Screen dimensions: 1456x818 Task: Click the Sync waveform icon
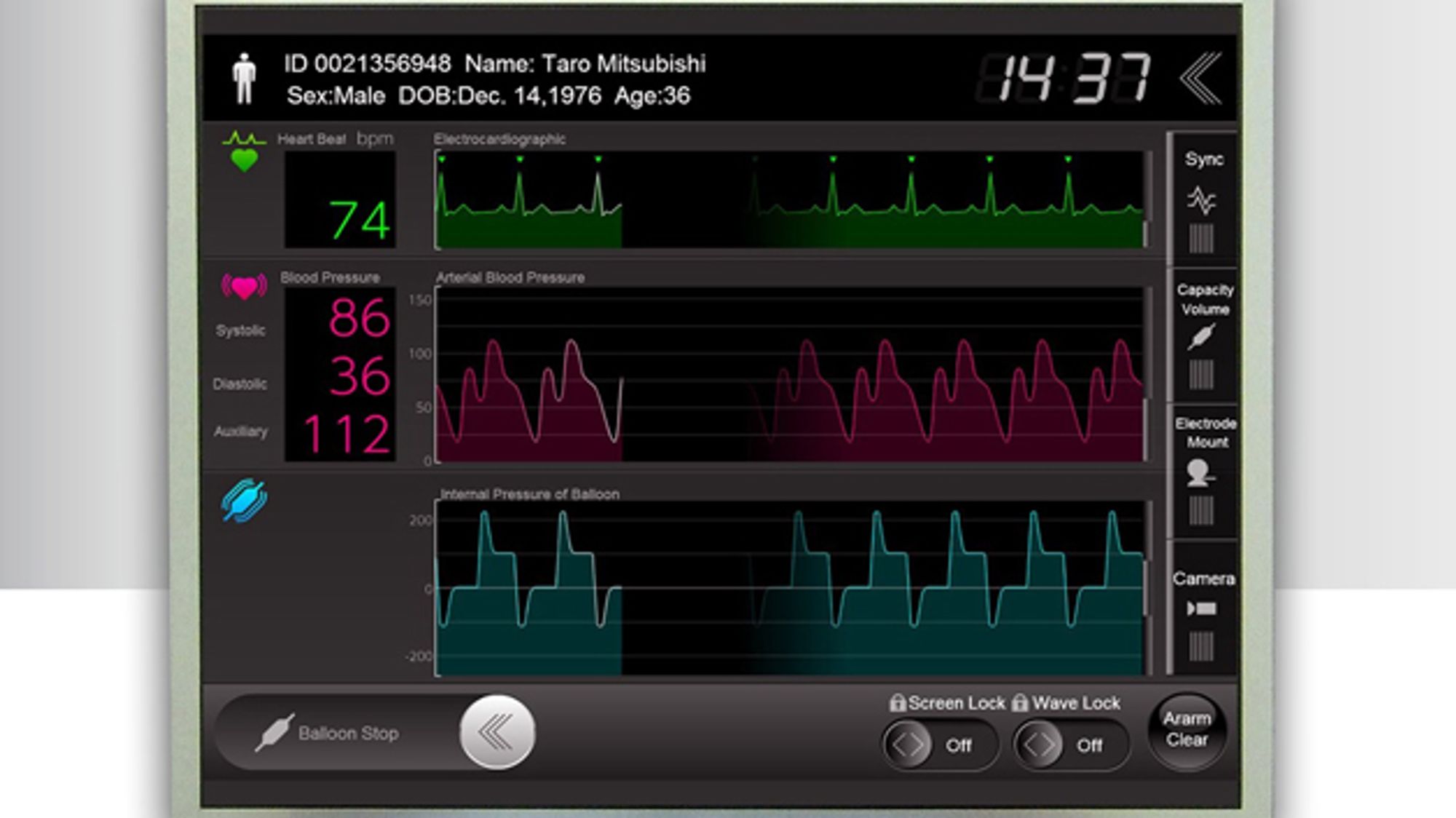pos(1201,200)
